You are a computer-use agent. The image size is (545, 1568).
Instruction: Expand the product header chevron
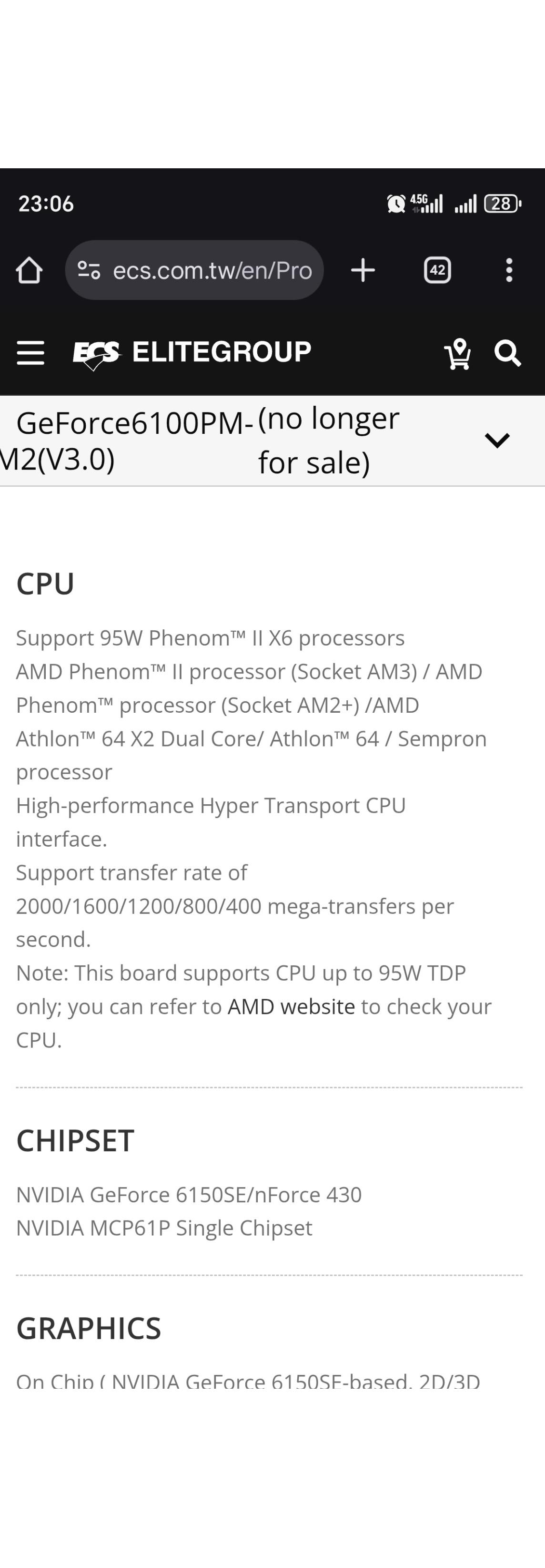(497, 440)
